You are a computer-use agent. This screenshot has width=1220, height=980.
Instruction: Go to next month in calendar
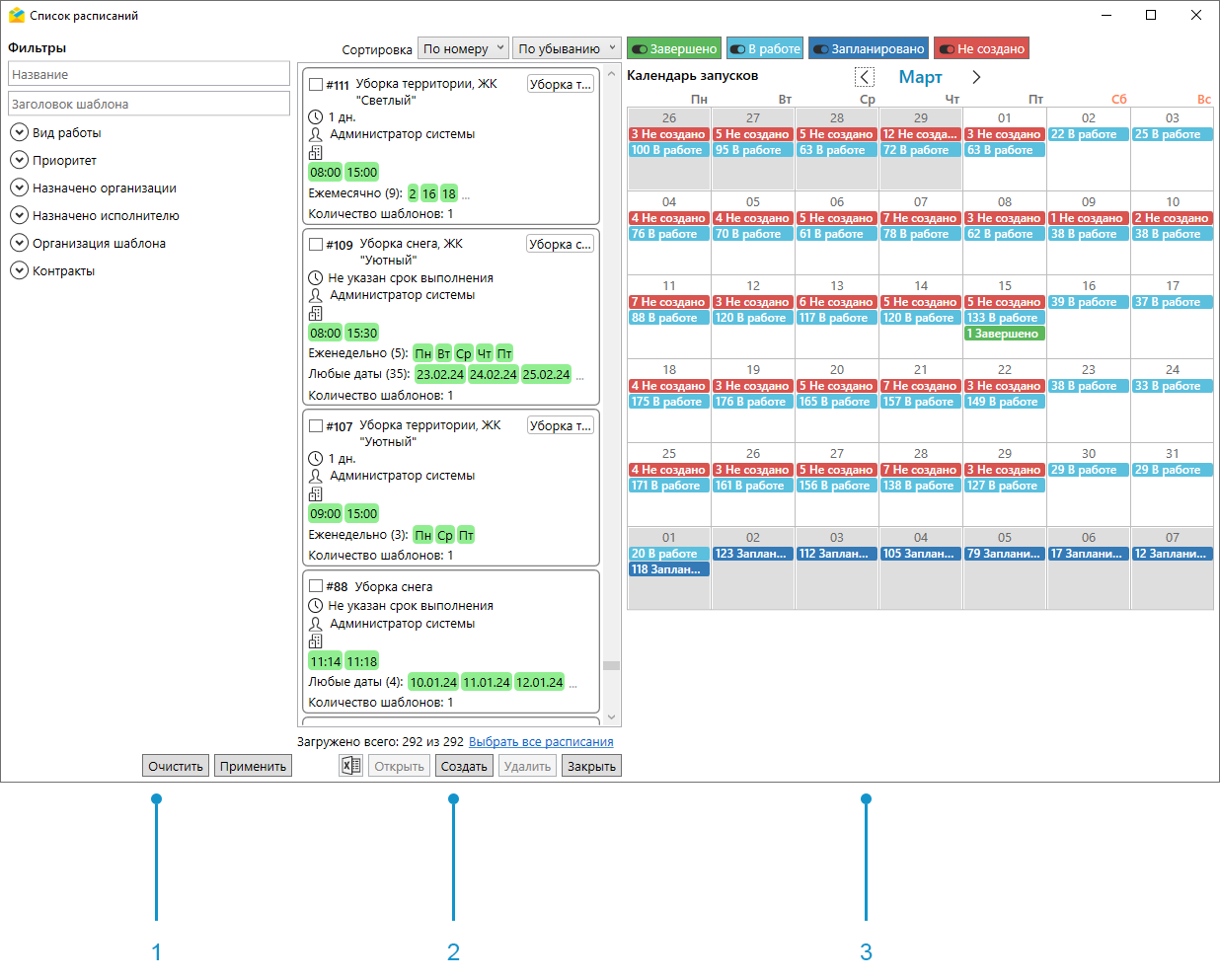pyautogui.click(x=976, y=77)
